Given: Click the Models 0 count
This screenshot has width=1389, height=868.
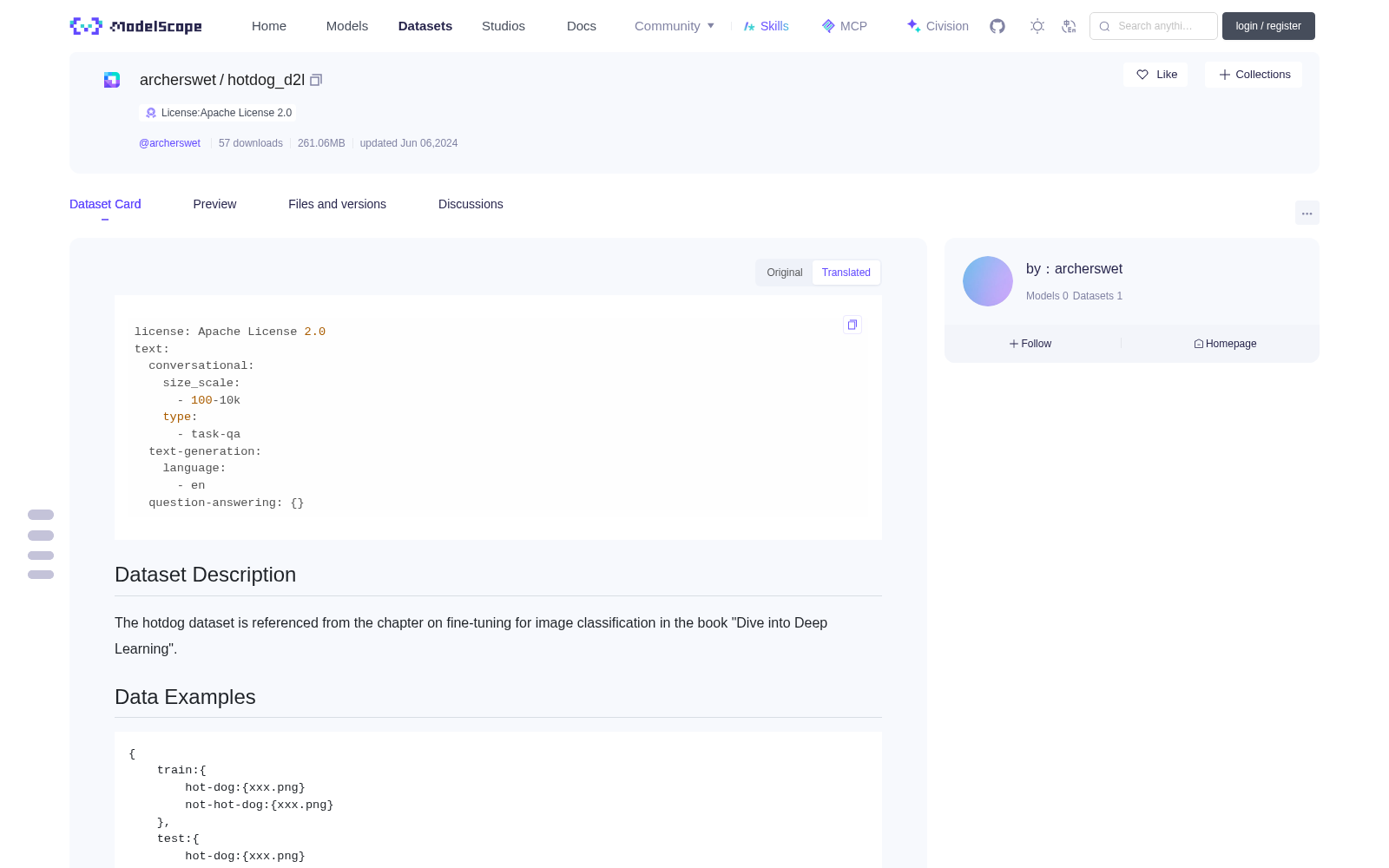Looking at the screenshot, I should tap(1047, 296).
